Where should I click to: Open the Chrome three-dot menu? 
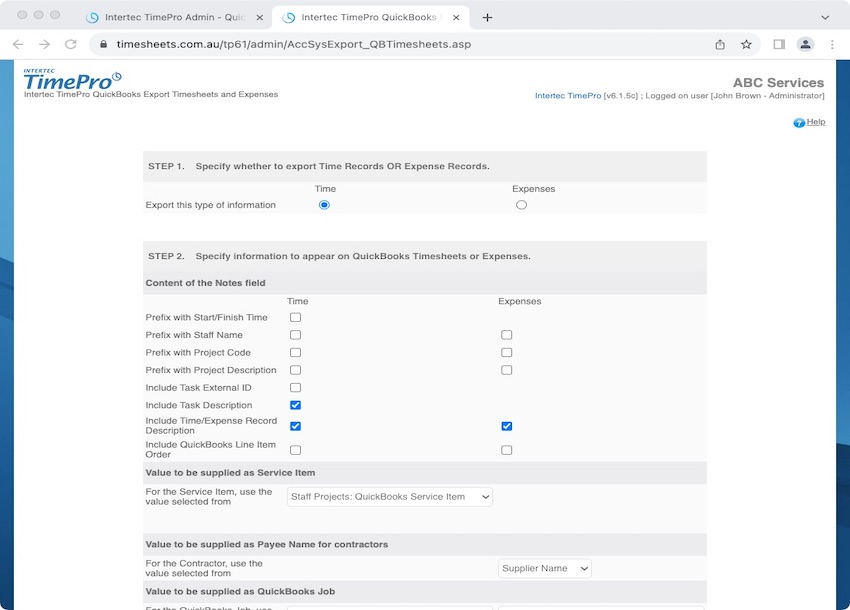pos(832,44)
